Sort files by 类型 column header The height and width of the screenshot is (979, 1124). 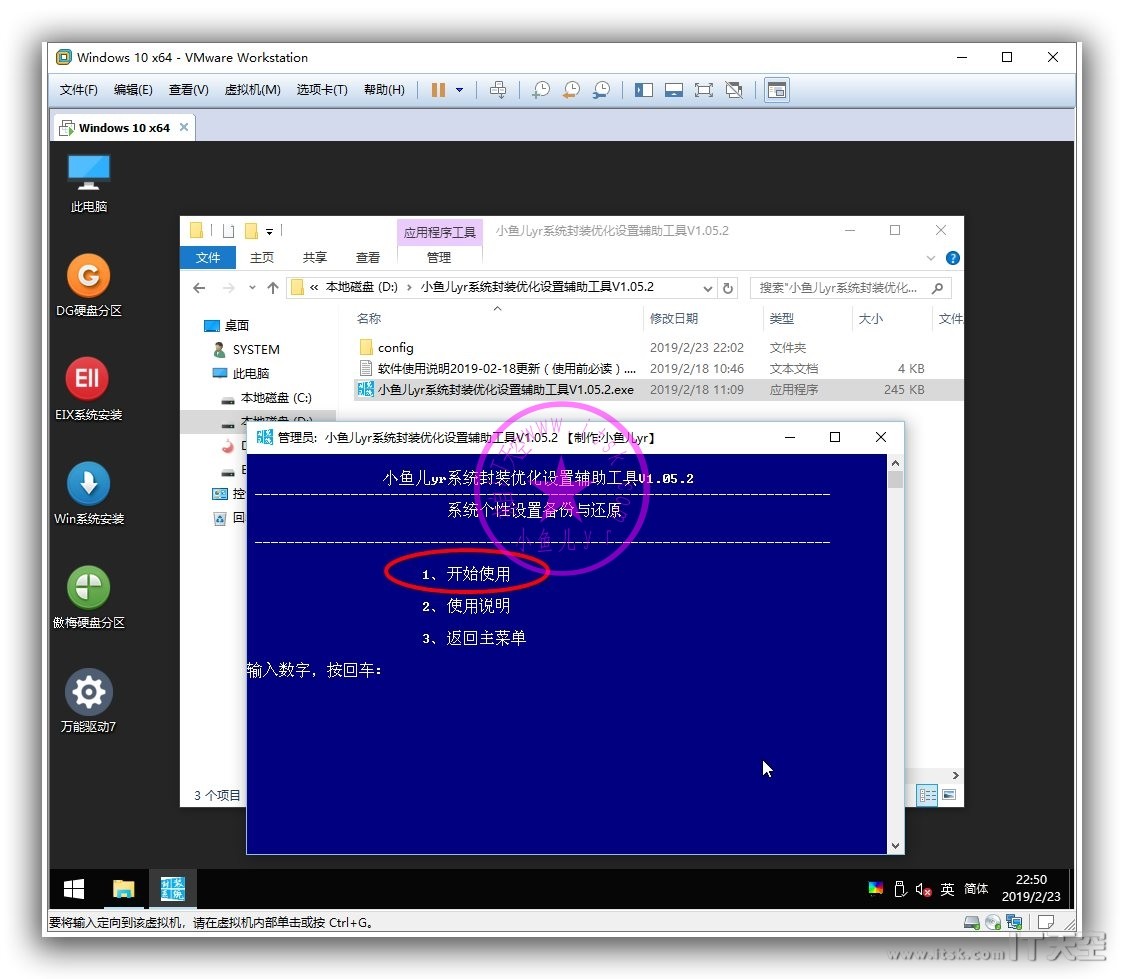coord(806,318)
